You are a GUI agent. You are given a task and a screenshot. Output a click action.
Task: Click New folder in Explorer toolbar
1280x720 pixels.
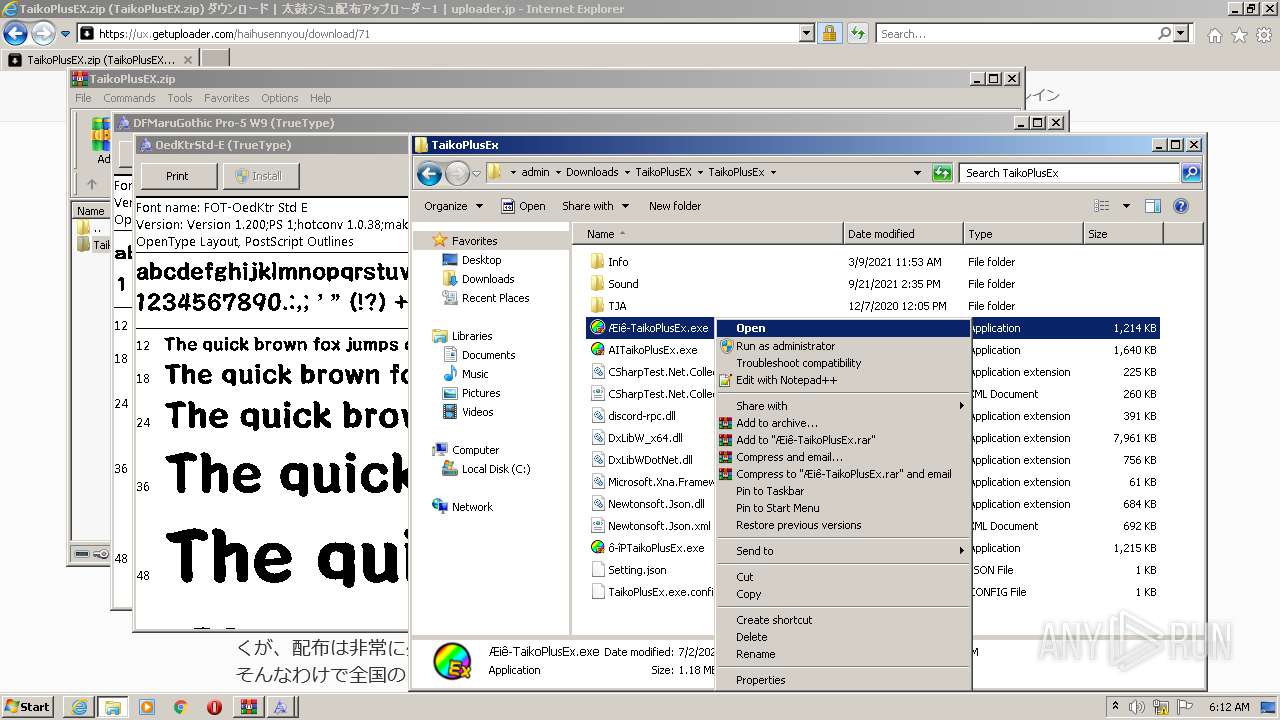(675, 206)
